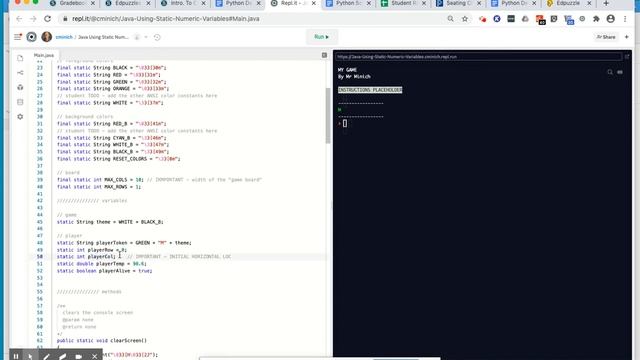
Task: Go back with browser back arrow
Action: click(19, 19)
